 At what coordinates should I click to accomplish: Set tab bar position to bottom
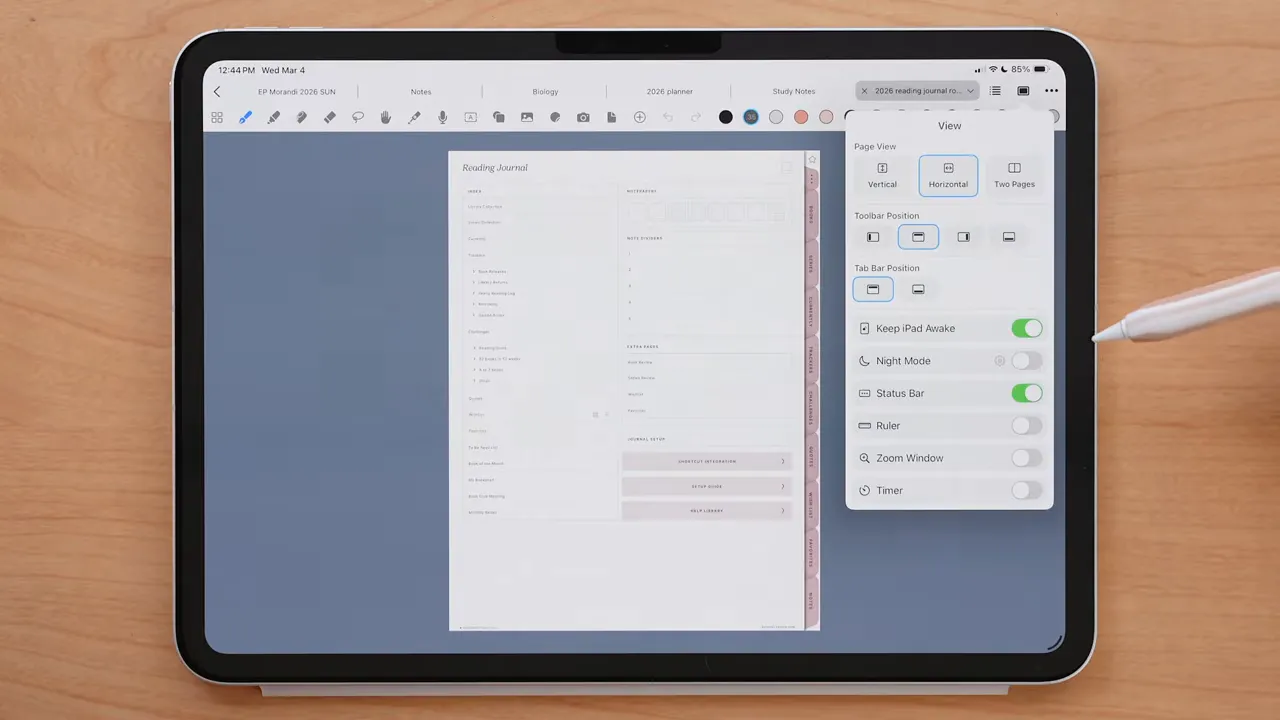(x=918, y=289)
